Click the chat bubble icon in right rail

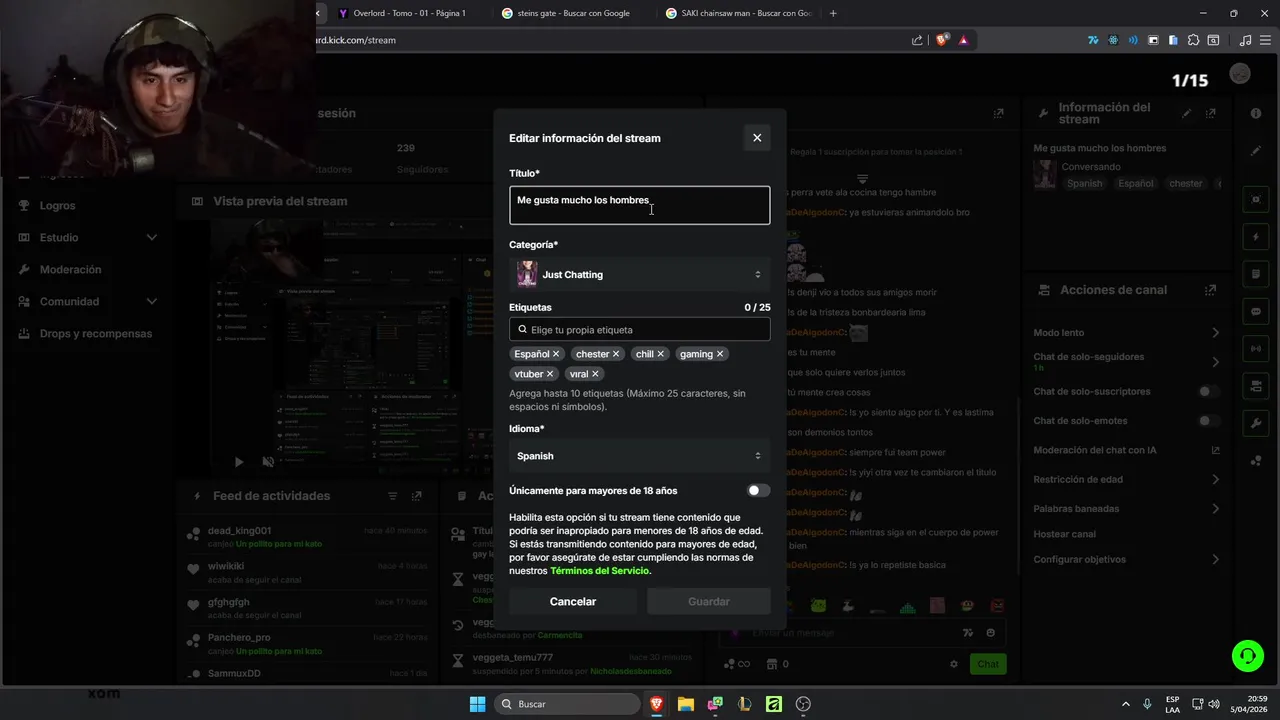pos(1256,311)
